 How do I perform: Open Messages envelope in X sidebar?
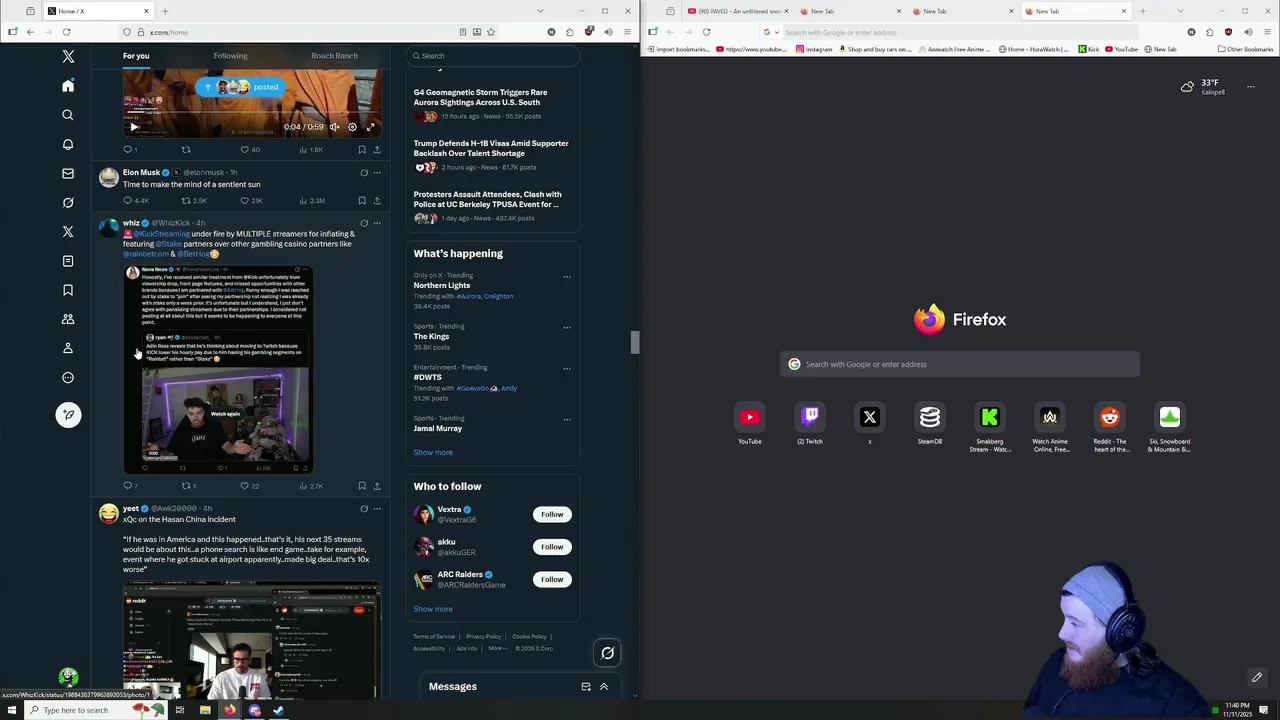tap(68, 173)
